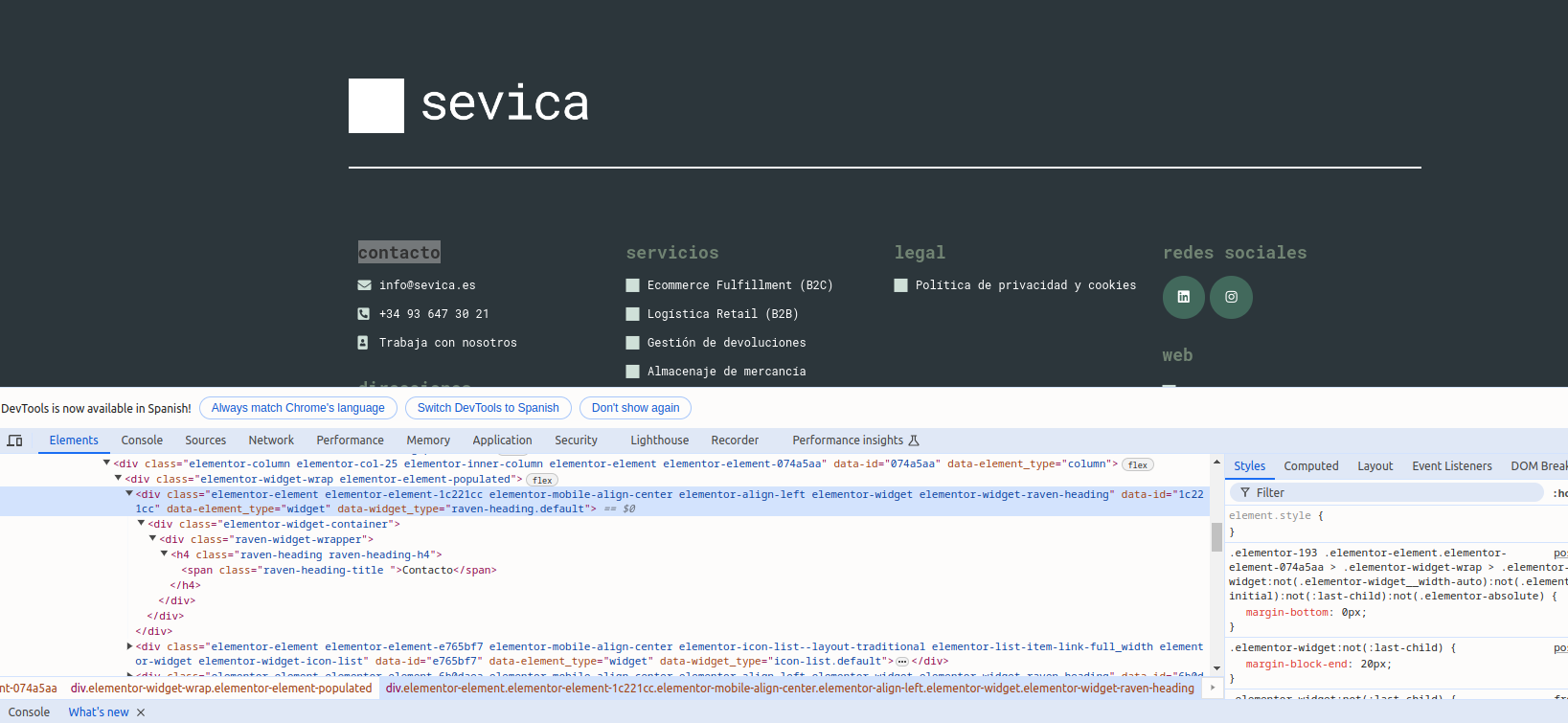Toggle the device toolbar icon in DevTools
Viewport: 1568px width, 723px height.
14,441
